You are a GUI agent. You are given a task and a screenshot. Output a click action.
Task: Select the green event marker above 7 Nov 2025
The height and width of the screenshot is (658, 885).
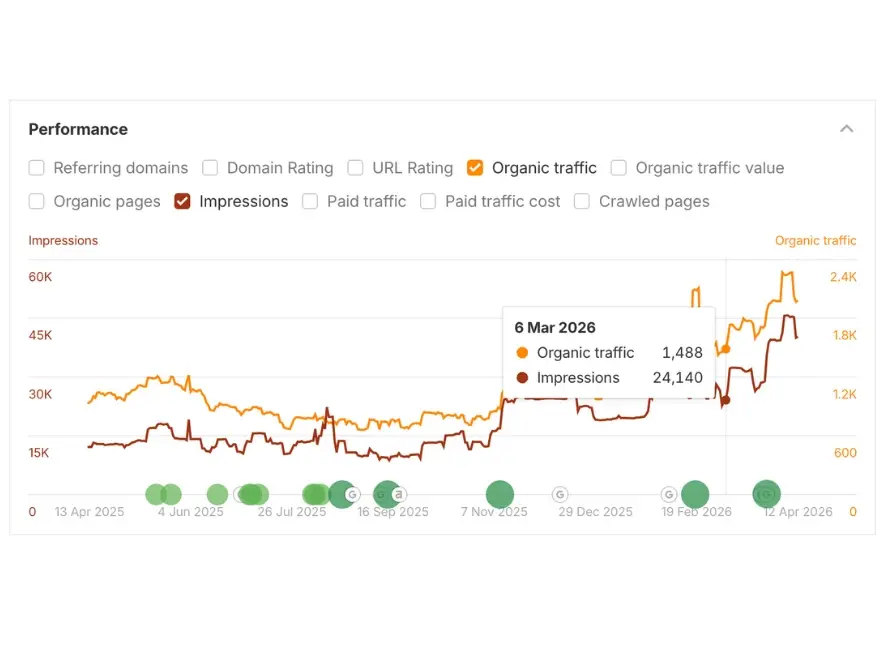point(499,494)
